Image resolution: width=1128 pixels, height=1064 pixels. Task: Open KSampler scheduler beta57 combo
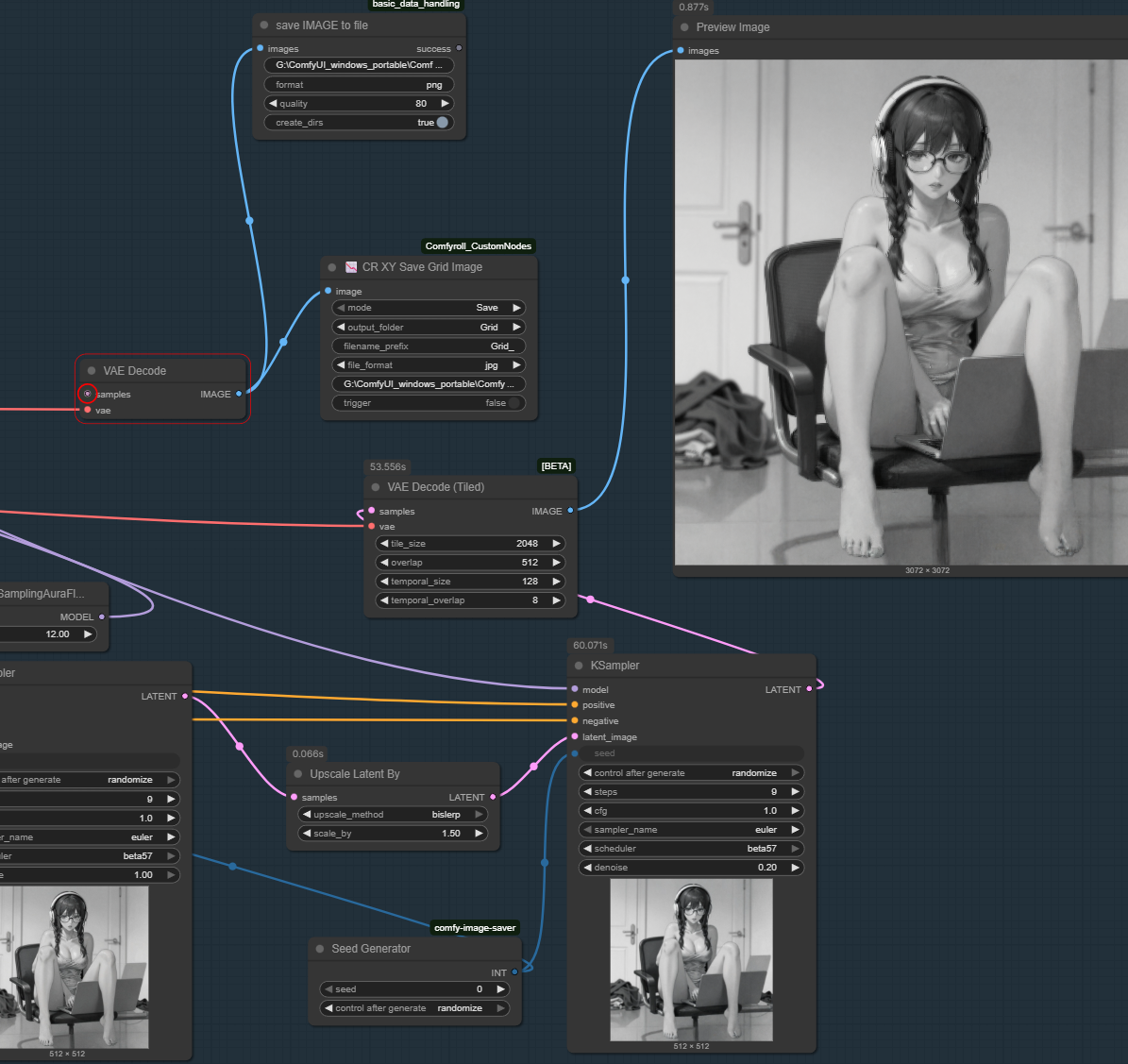point(691,849)
